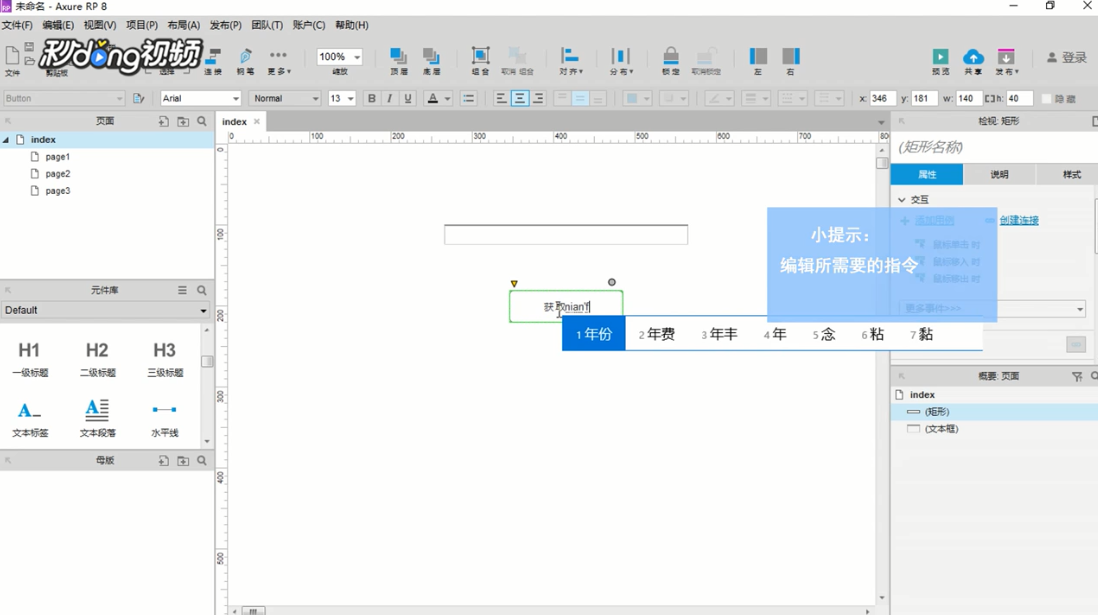The image size is (1098, 615).
Task: Click the x coordinate field 346
Action: [881, 99]
